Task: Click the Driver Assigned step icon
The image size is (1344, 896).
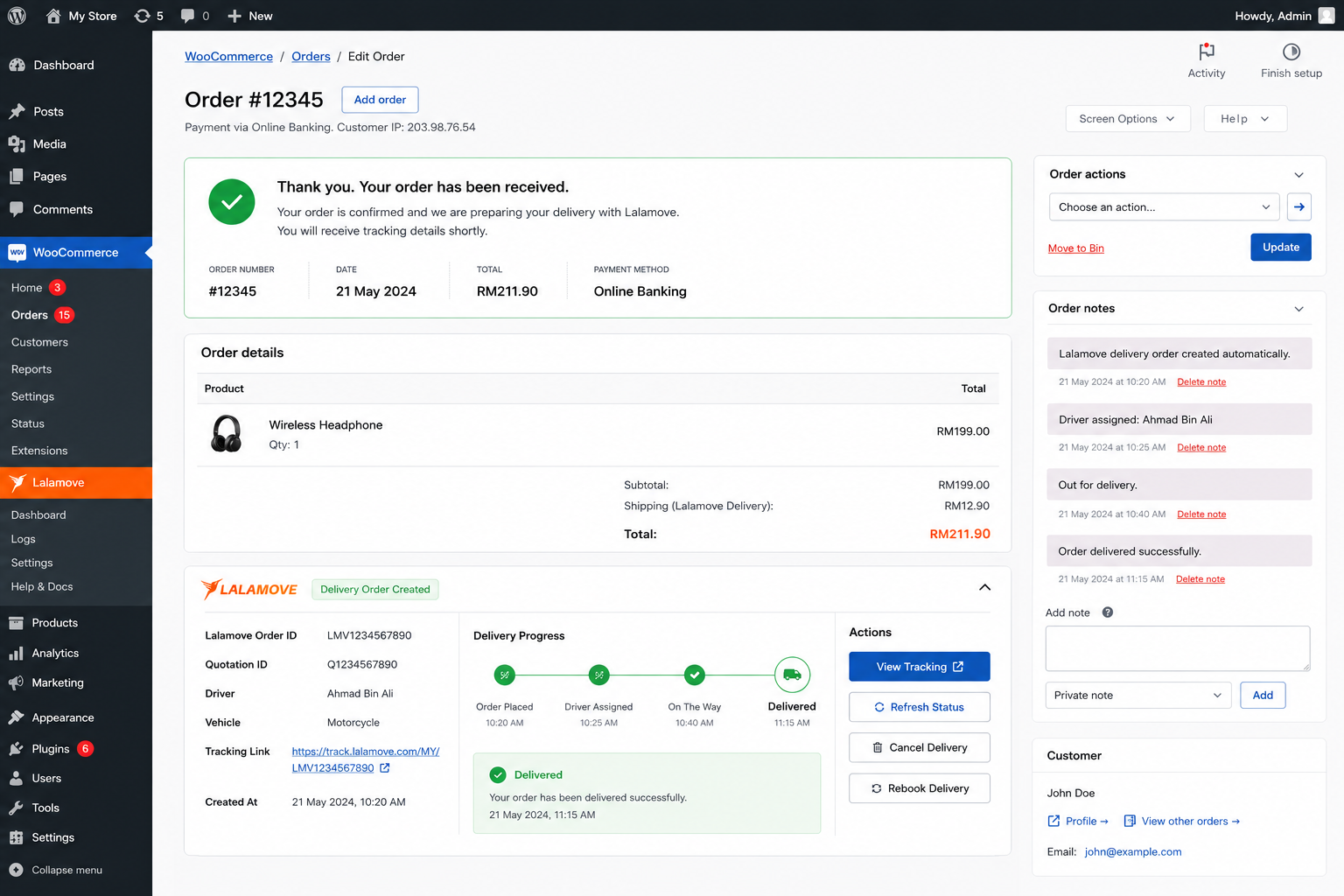Action: (x=598, y=675)
